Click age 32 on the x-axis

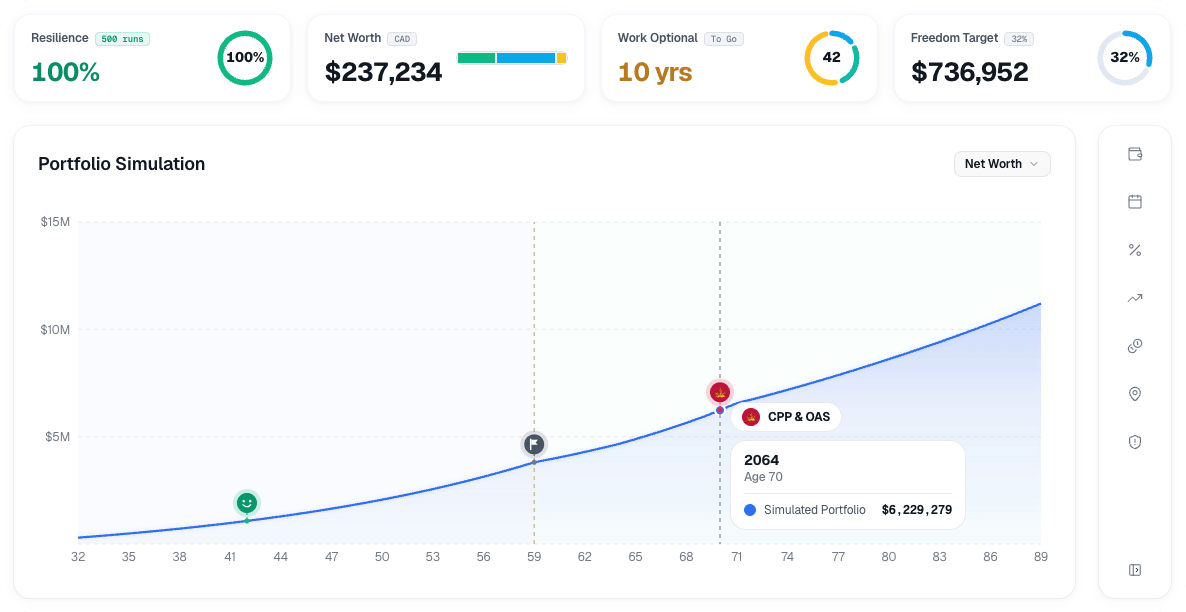pos(78,557)
